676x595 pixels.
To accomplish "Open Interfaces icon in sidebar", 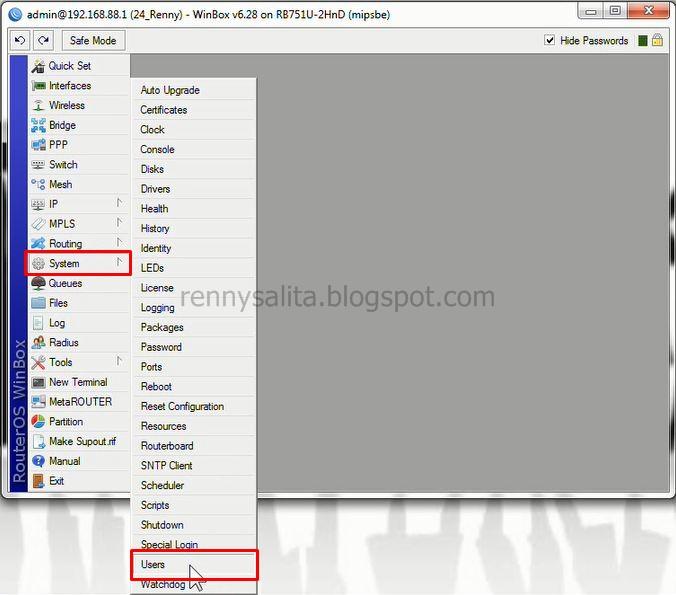I will (x=38, y=86).
